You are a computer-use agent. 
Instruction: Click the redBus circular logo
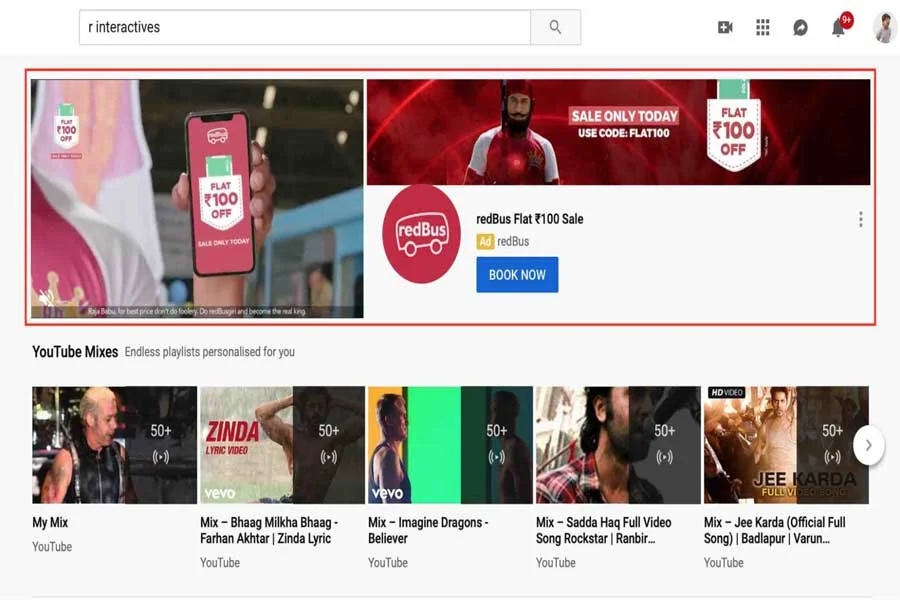421,233
